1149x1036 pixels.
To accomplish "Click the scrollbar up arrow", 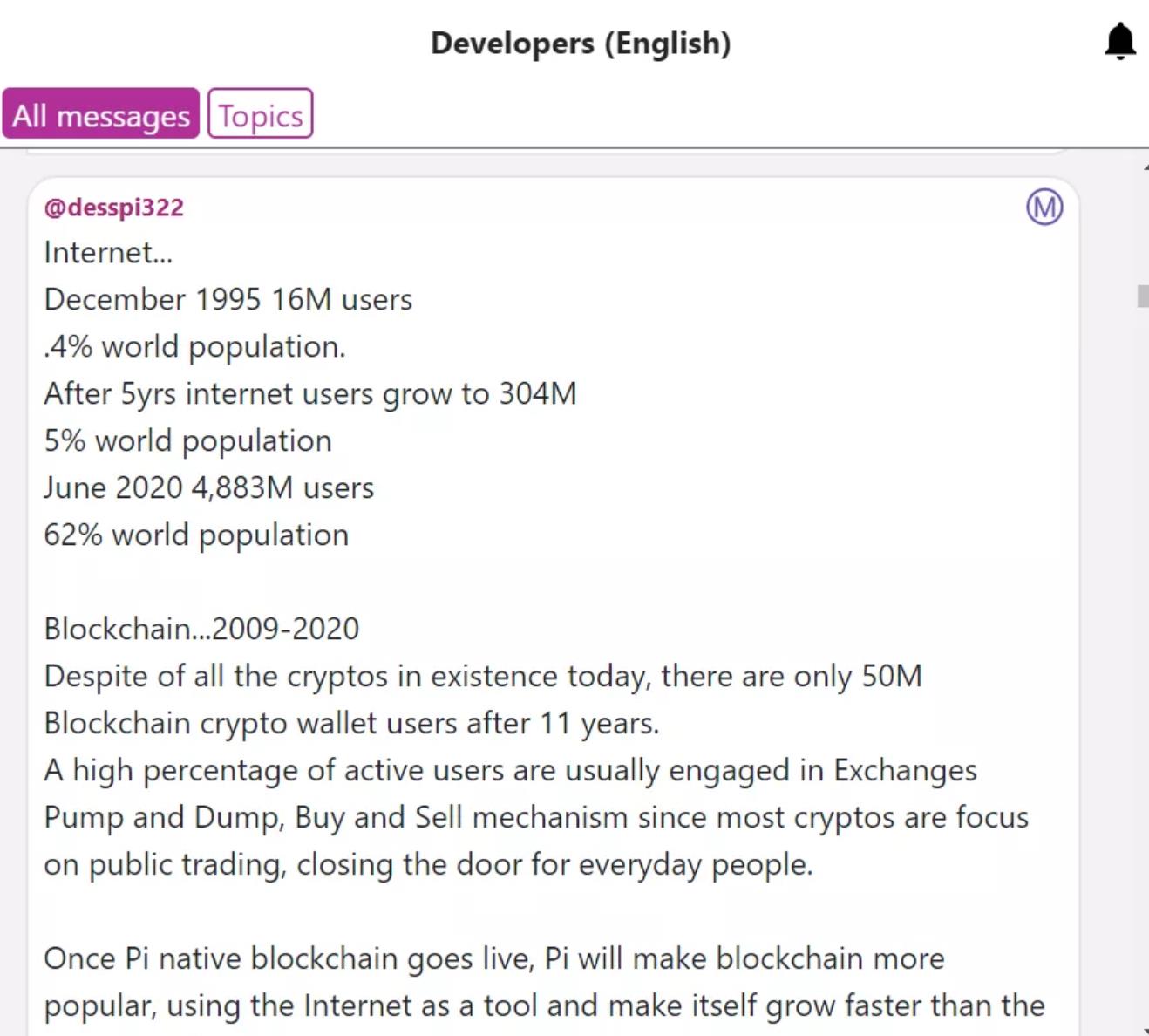I will pyautogui.click(x=1145, y=166).
